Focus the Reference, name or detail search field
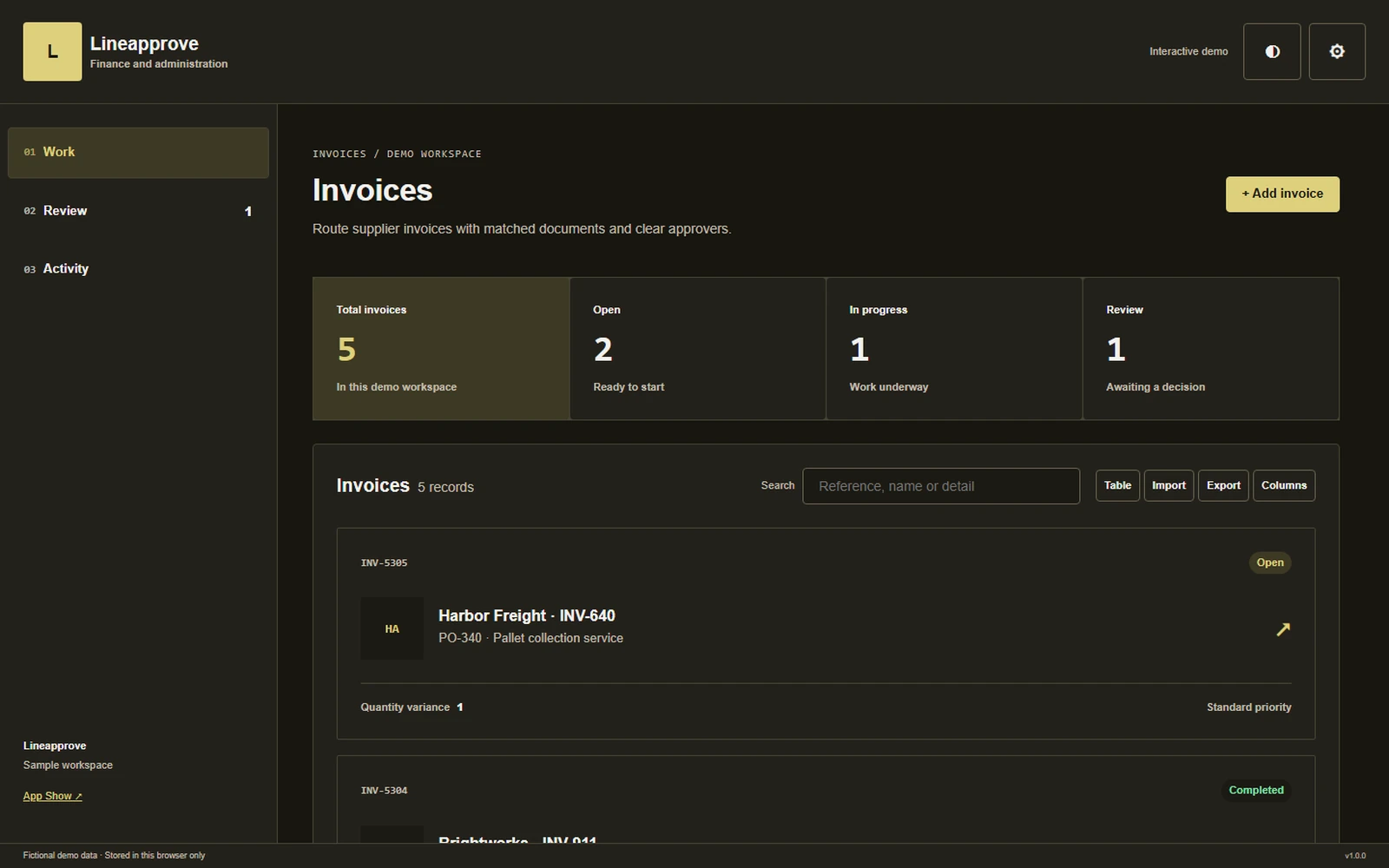Viewport: 1389px width, 868px height. pyautogui.click(x=941, y=486)
